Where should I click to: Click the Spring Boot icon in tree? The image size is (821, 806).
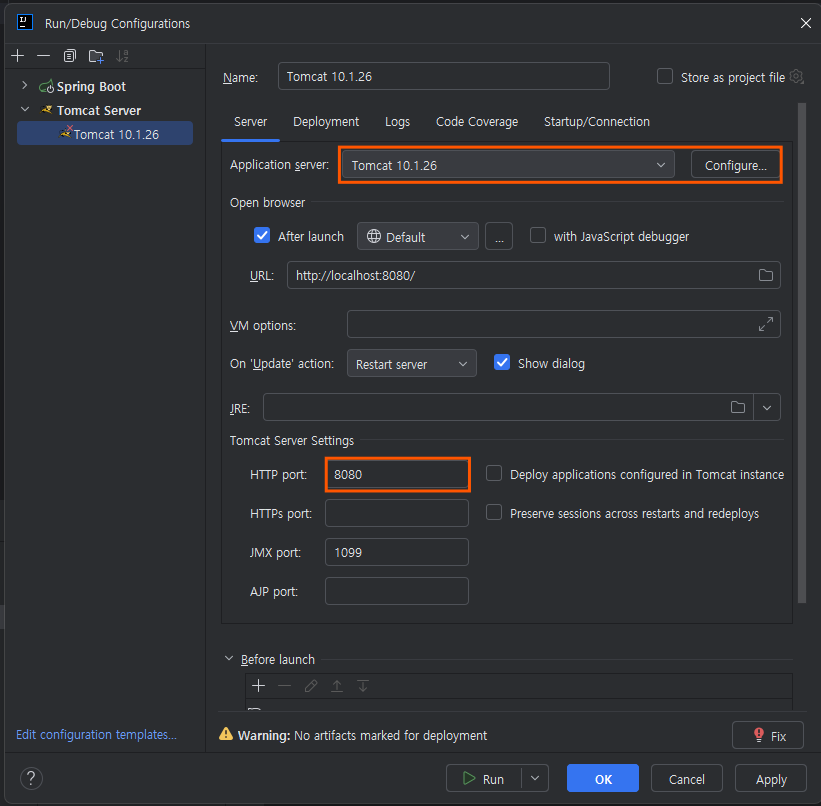point(46,86)
